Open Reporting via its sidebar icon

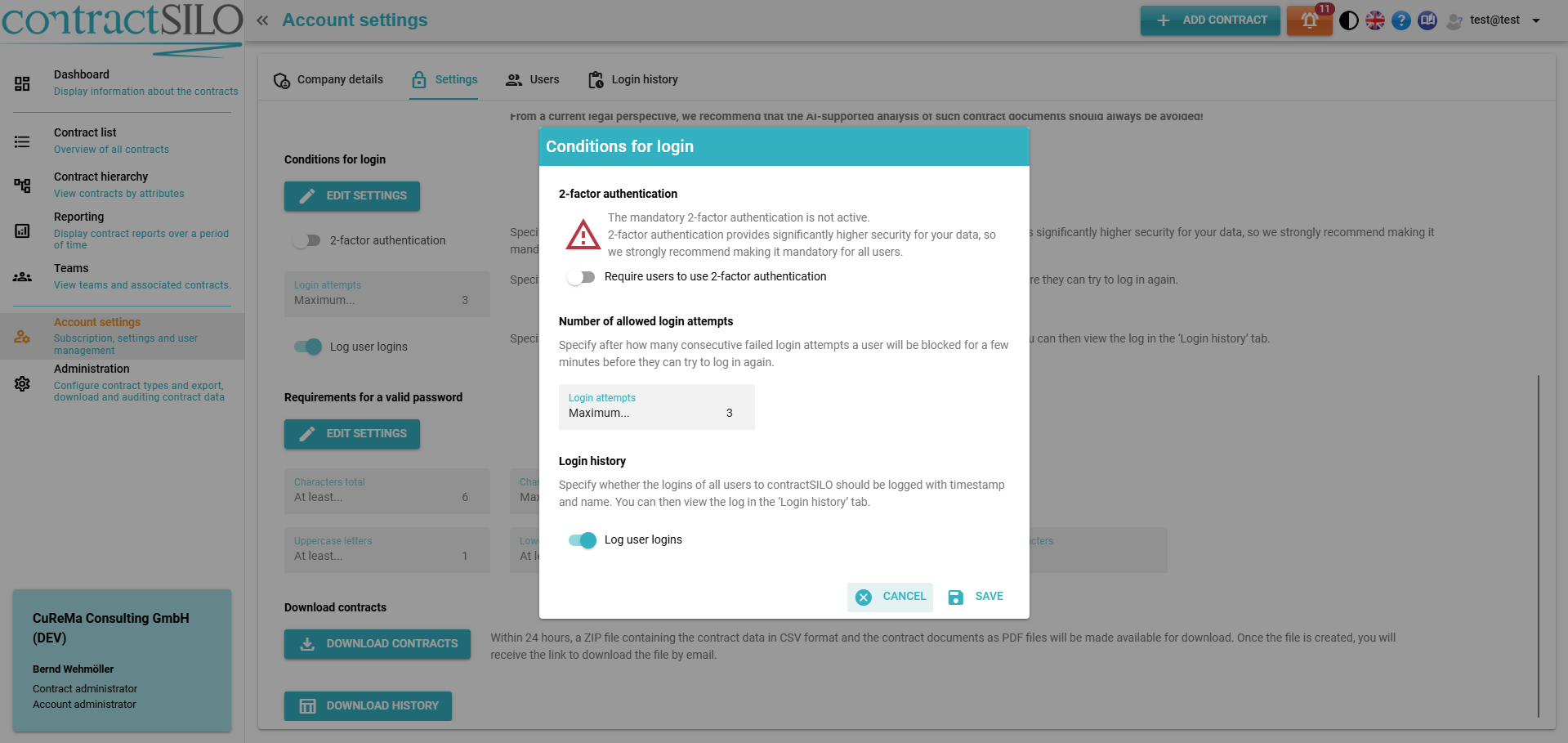[22, 231]
